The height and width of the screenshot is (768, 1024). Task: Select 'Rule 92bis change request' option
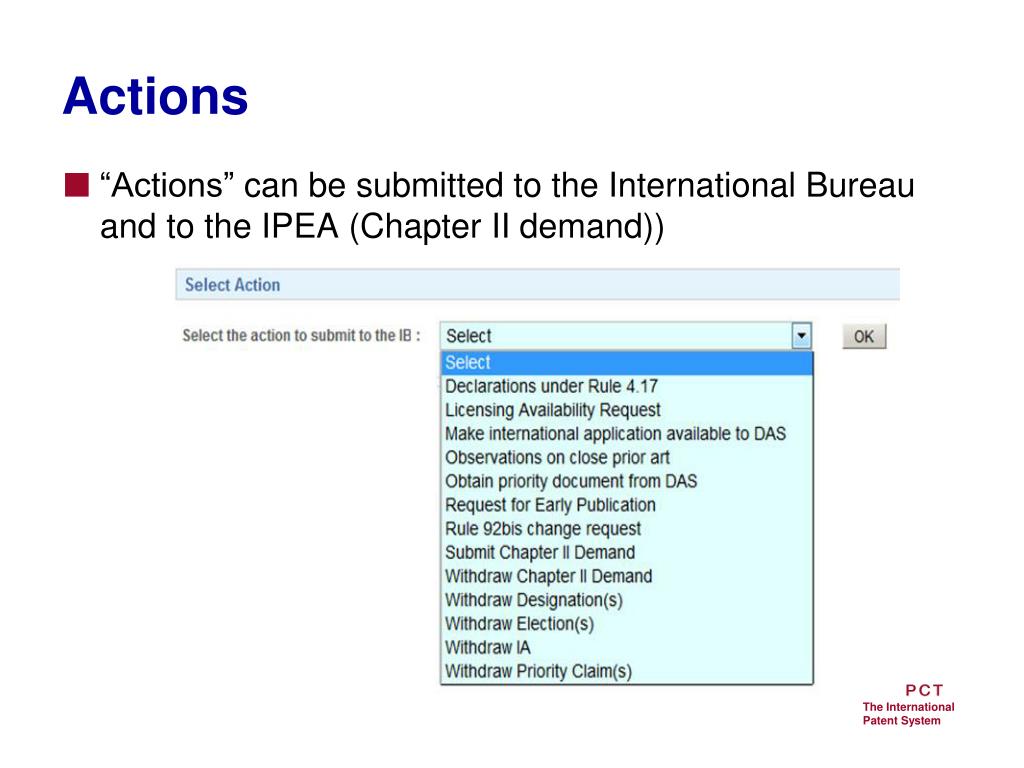click(627, 528)
